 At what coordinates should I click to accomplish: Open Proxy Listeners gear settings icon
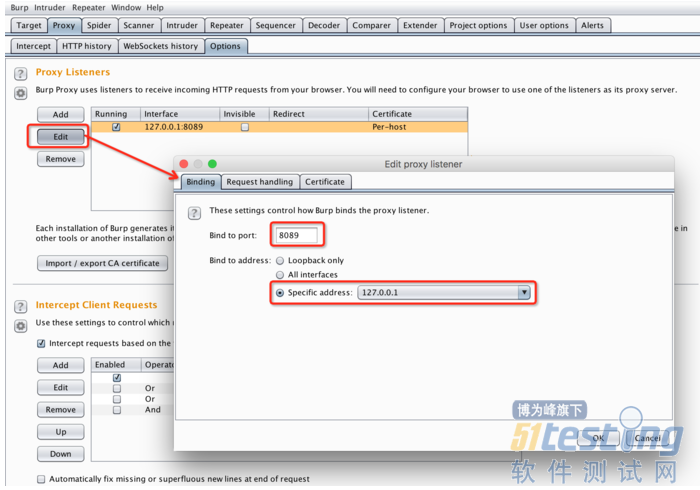(21, 93)
